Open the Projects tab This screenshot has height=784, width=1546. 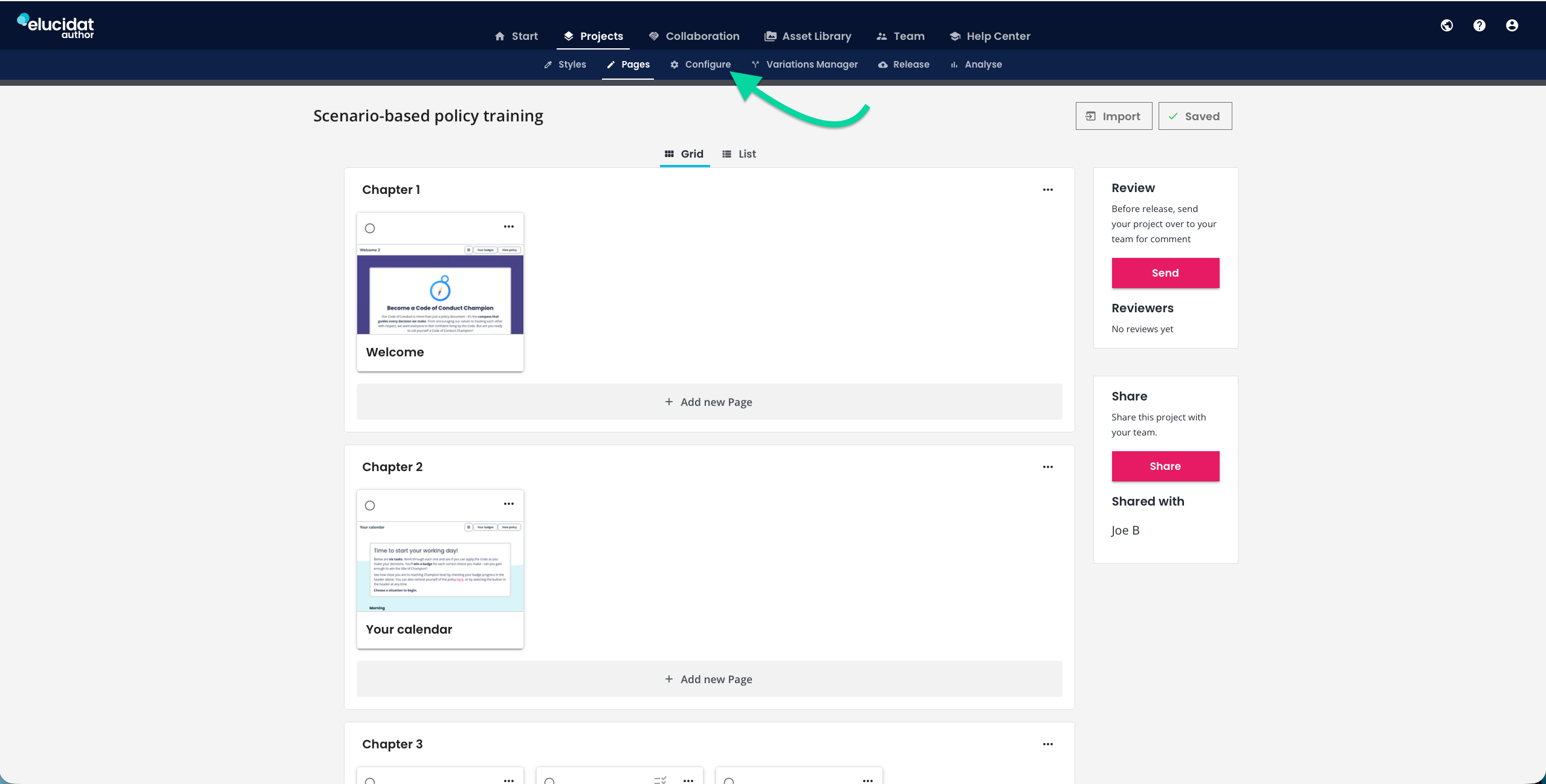point(593,36)
